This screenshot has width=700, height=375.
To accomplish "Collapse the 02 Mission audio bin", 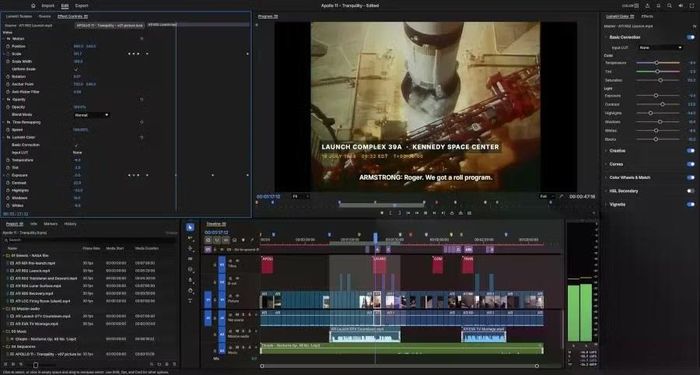I will [4, 308].
